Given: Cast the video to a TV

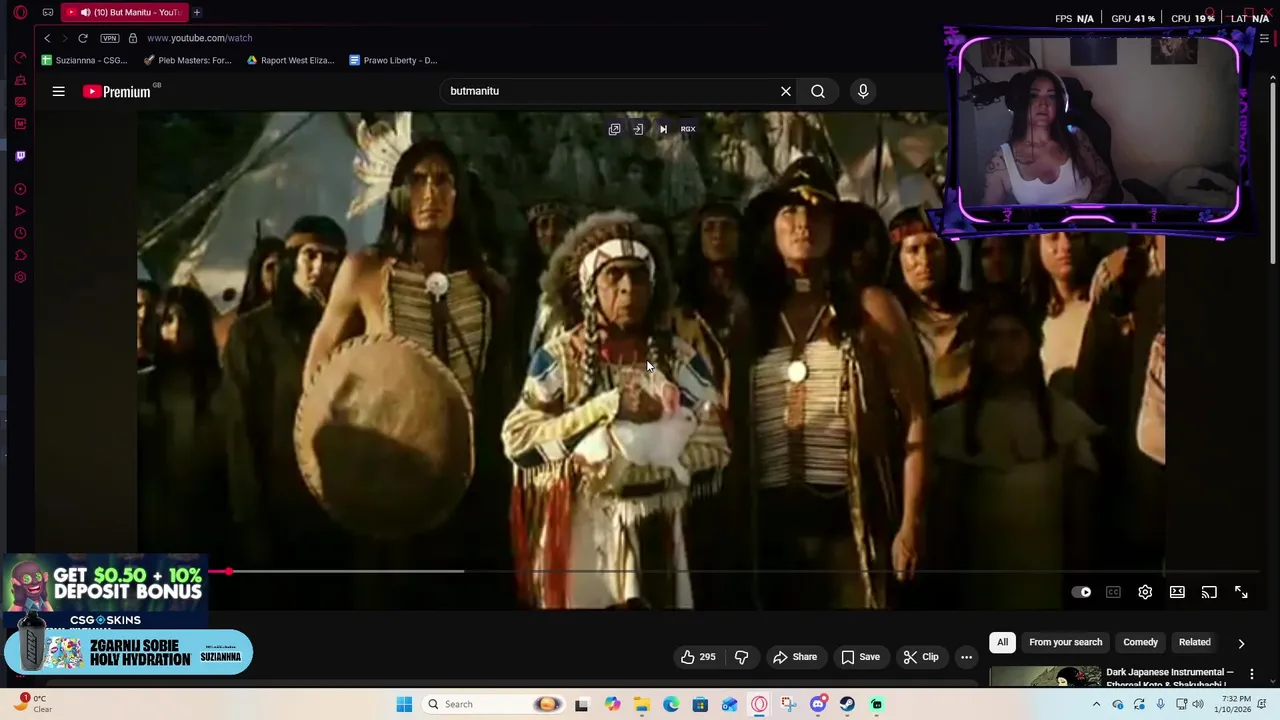Looking at the screenshot, I should coord(1209,592).
